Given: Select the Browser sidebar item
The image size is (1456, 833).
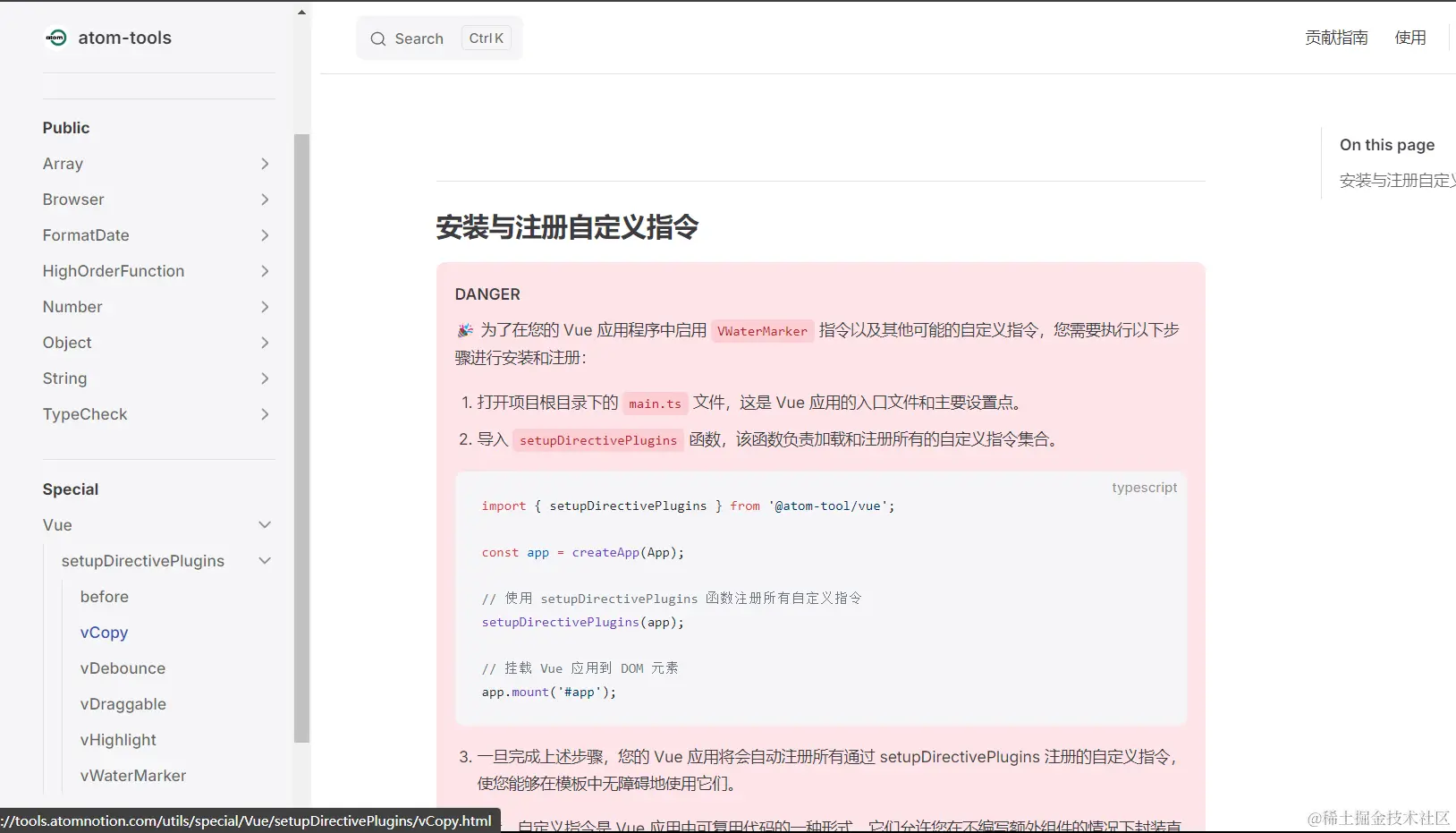Looking at the screenshot, I should (73, 200).
